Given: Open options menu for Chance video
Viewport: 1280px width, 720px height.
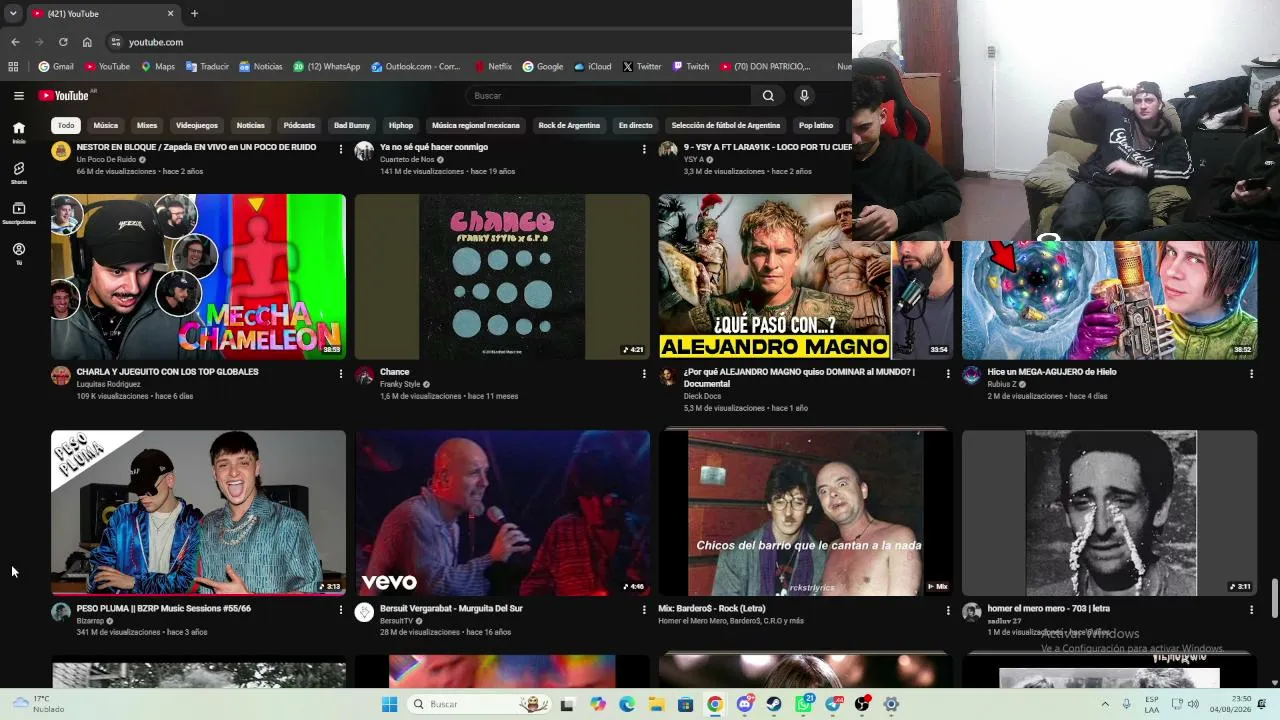Looking at the screenshot, I should [644, 374].
